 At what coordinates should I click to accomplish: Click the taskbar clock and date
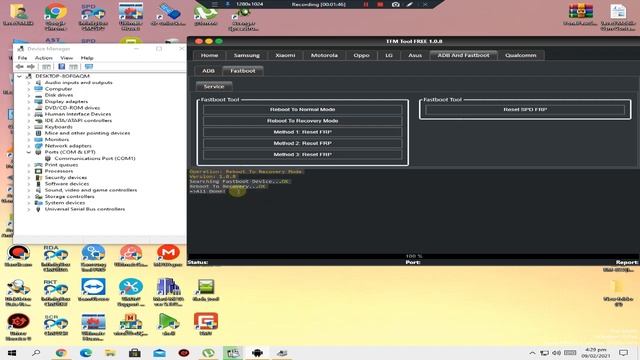[x=596, y=353]
